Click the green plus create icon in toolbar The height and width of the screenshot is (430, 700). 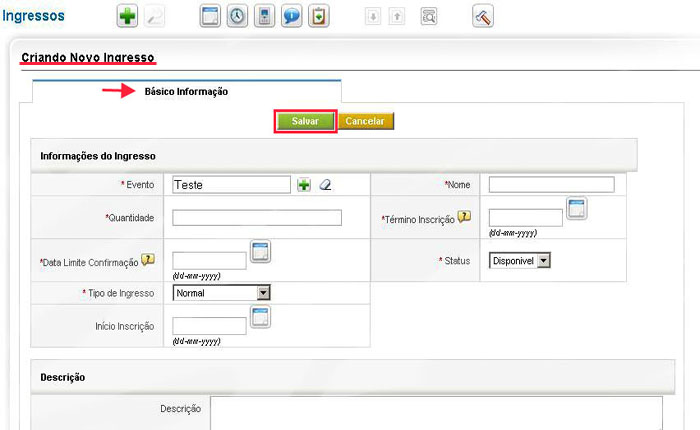click(x=127, y=17)
